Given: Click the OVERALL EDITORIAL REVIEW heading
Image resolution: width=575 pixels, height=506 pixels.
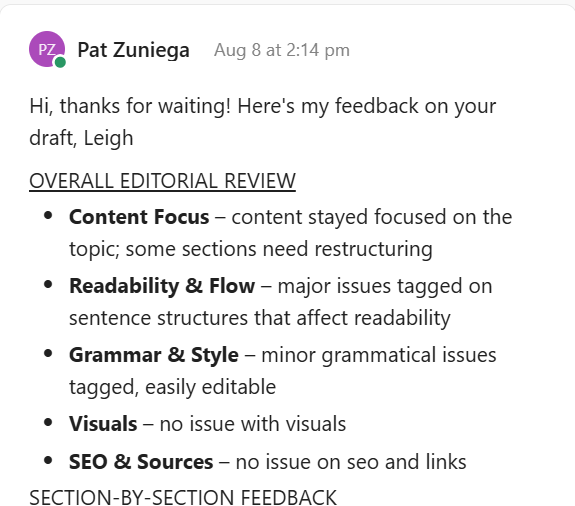Looking at the screenshot, I should click(162, 181).
